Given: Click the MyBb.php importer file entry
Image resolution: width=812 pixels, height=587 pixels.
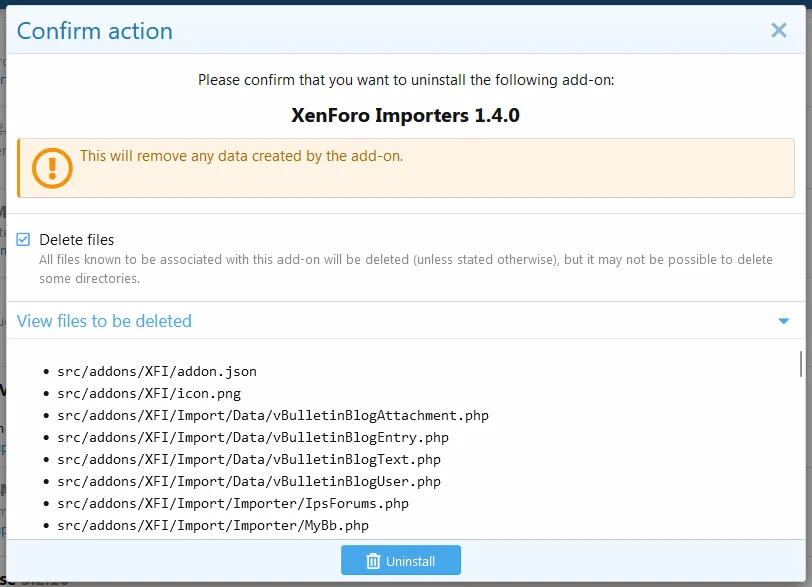Looking at the screenshot, I should [x=212, y=525].
